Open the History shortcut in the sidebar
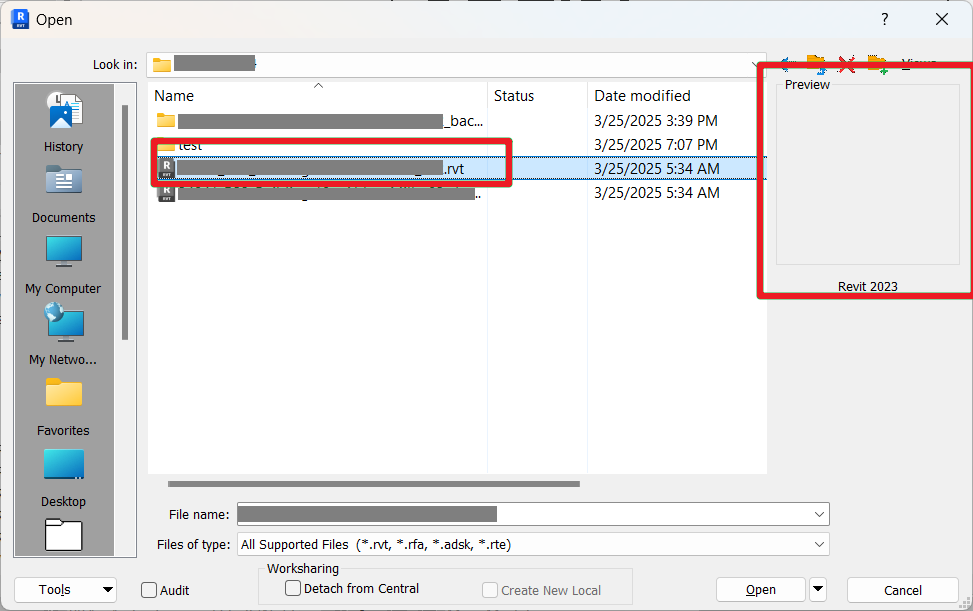Image resolution: width=973 pixels, height=611 pixels. [x=63, y=120]
